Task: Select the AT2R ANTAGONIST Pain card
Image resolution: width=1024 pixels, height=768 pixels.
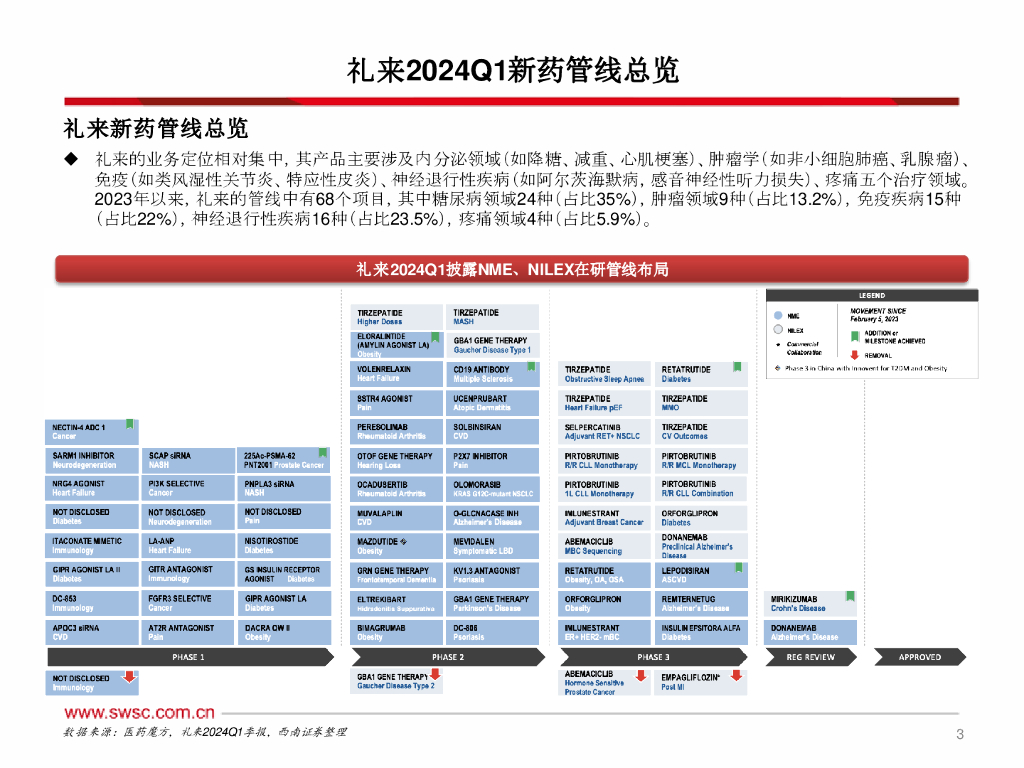Action: 188,632
